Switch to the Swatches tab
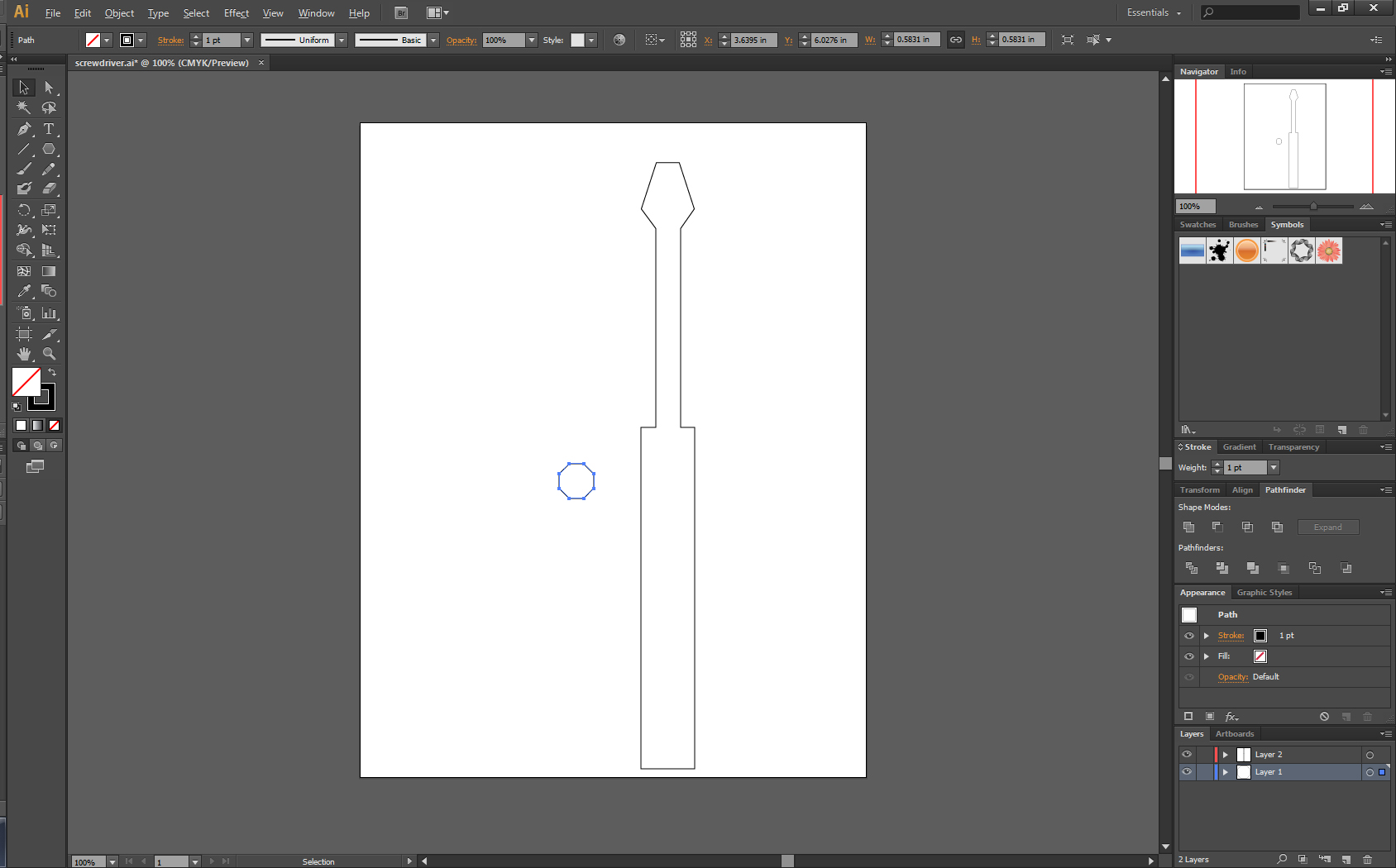Viewport: 1396px width, 868px height. coord(1198,225)
